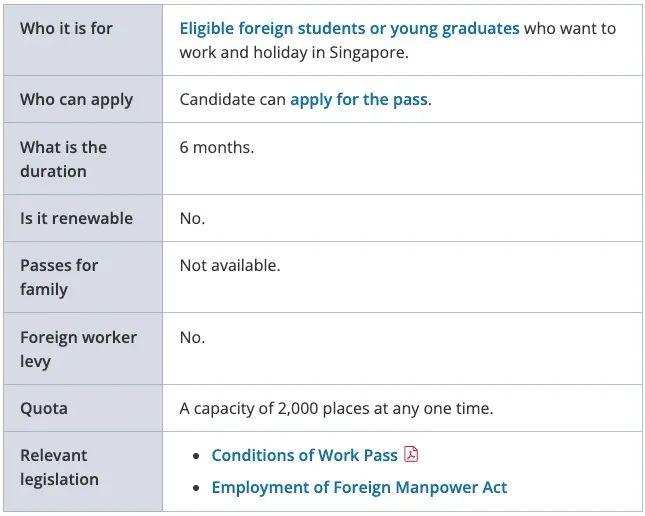
Task: Select the 'Relevant legislation' row header
Action: 59,467
